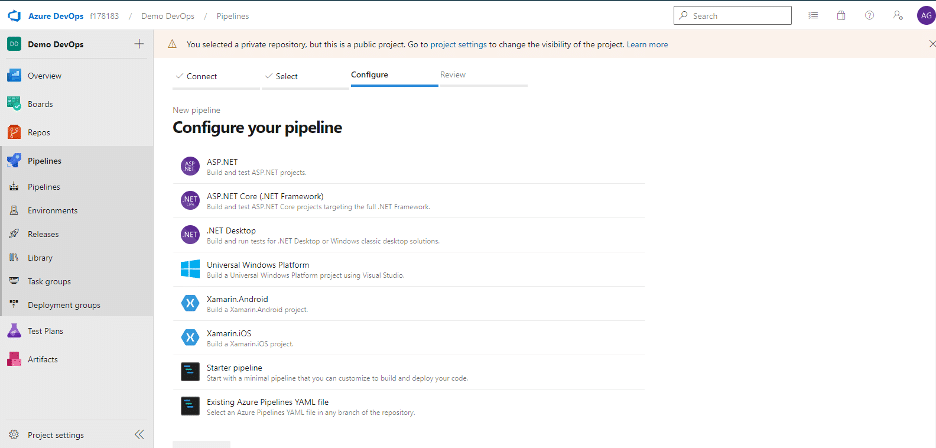The image size is (936, 448).
Task: Select Environments in the sidebar
Action: coord(53,210)
